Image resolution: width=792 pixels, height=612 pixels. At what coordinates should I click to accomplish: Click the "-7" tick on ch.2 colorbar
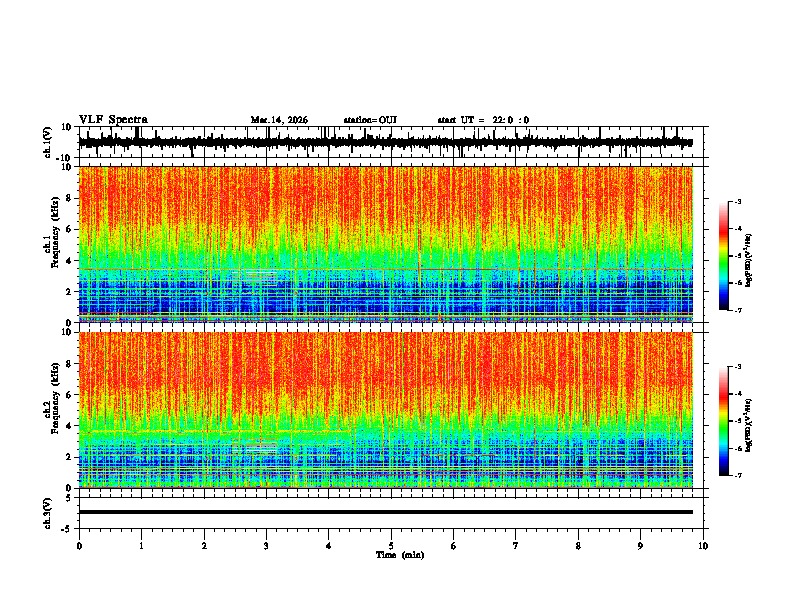tap(737, 475)
